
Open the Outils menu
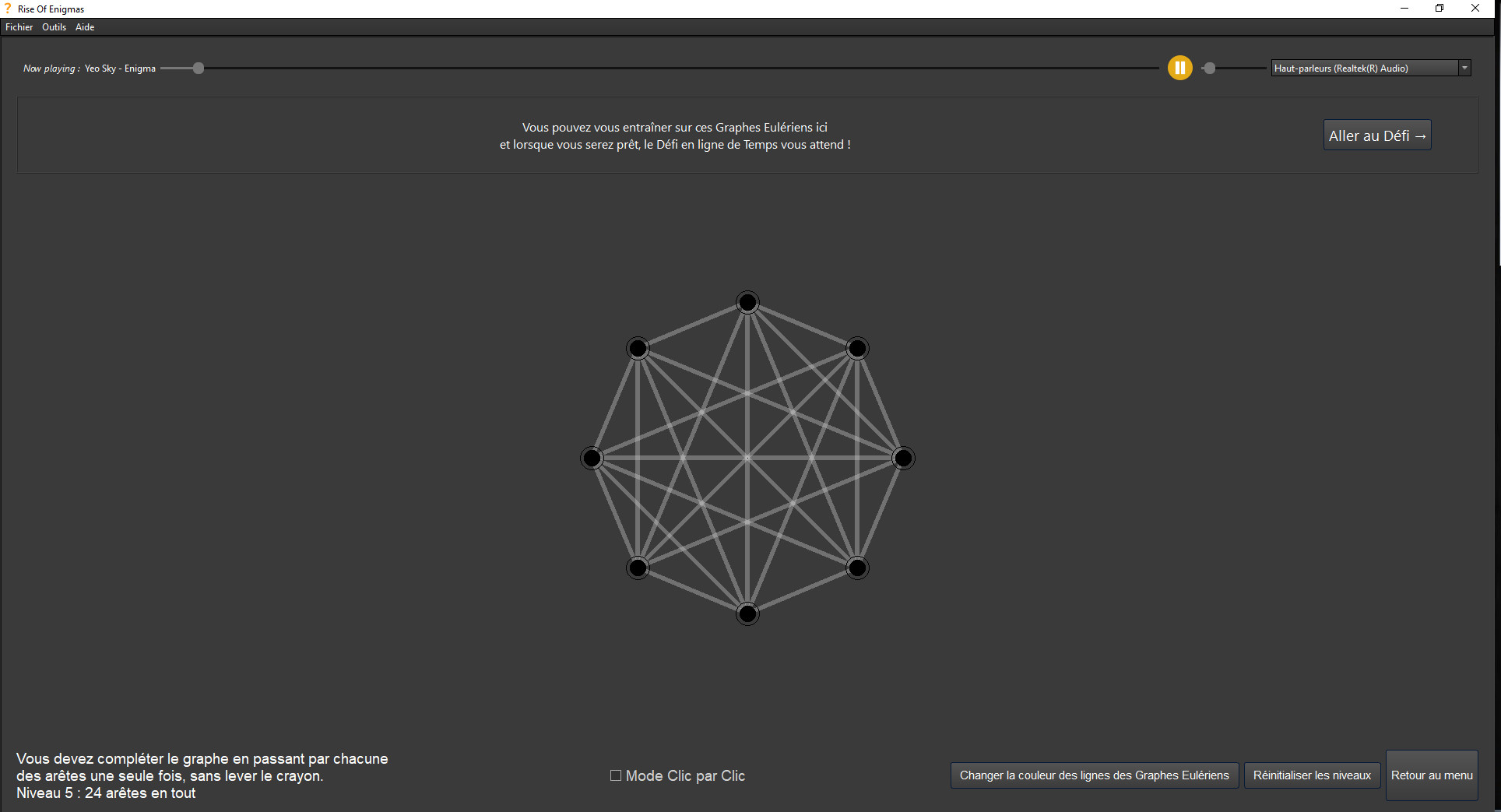pos(54,26)
